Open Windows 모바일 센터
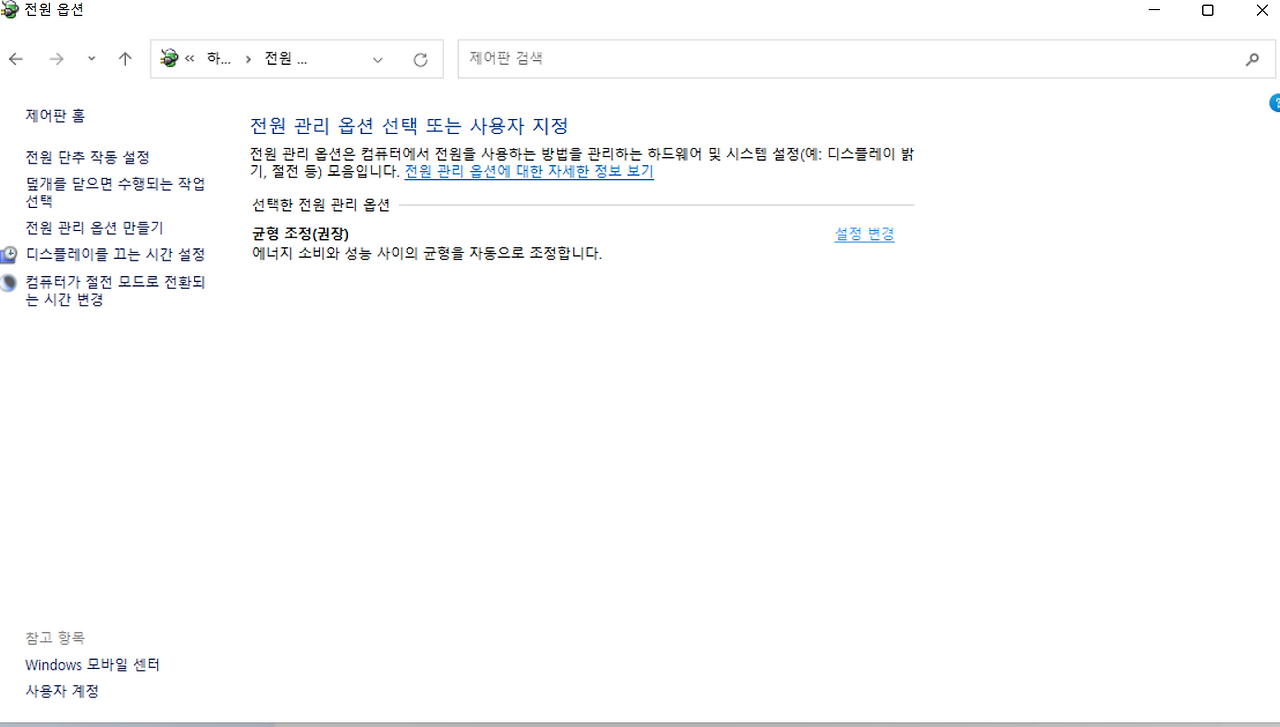This screenshot has width=1280, height=727. tap(91, 664)
